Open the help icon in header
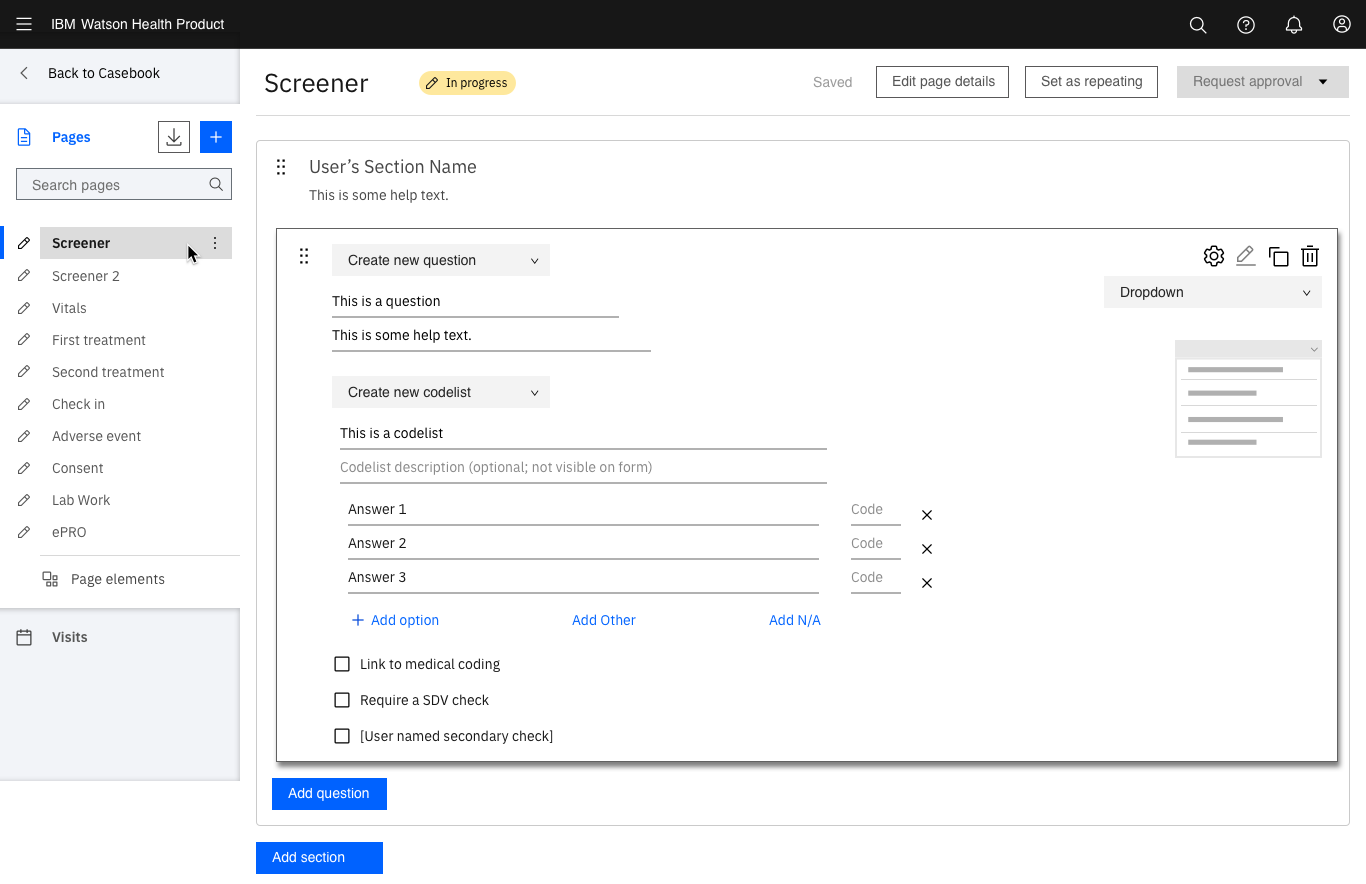Viewport: 1366px width, 884px height. pyautogui.click(x=1246, y=25)
